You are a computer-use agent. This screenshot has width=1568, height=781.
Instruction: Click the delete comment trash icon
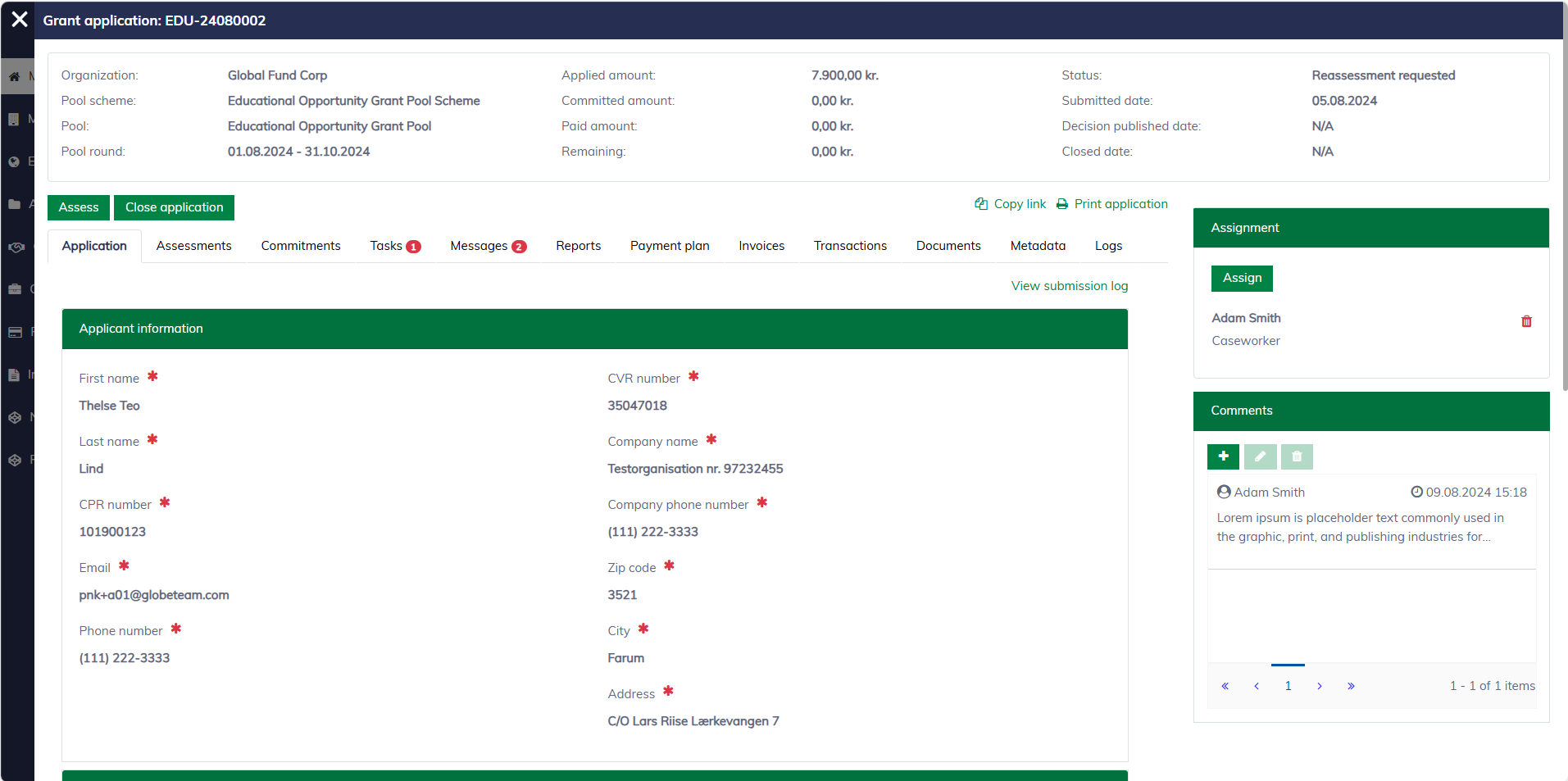pyautogui.click(x=1297, y=456)
